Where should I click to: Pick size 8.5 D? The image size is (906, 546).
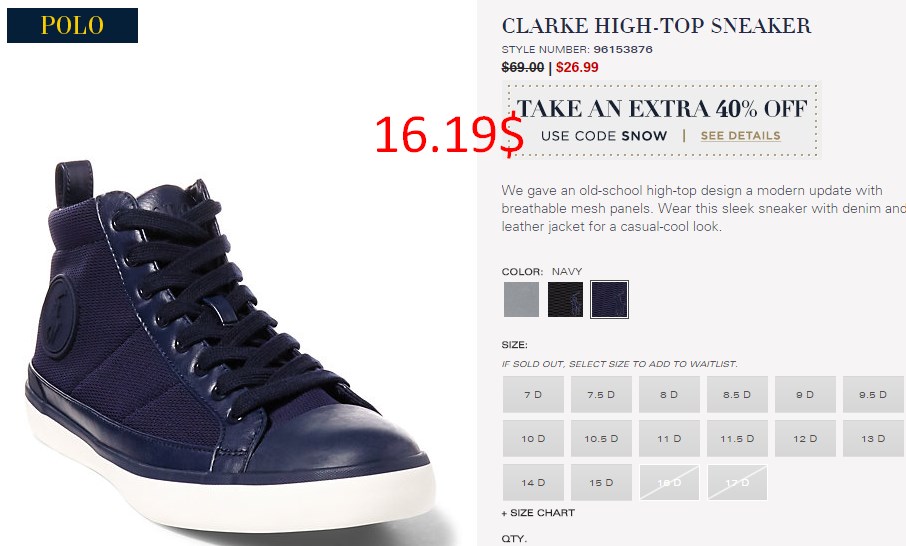point(737,395)
